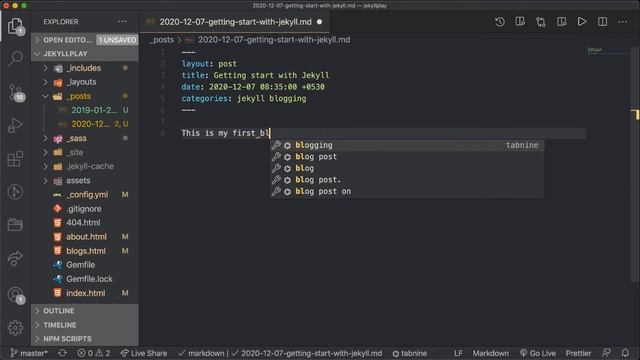The image size is (640, 360).
Task: Expand the OUTLINE section
Action: click(x=85, y=311)
